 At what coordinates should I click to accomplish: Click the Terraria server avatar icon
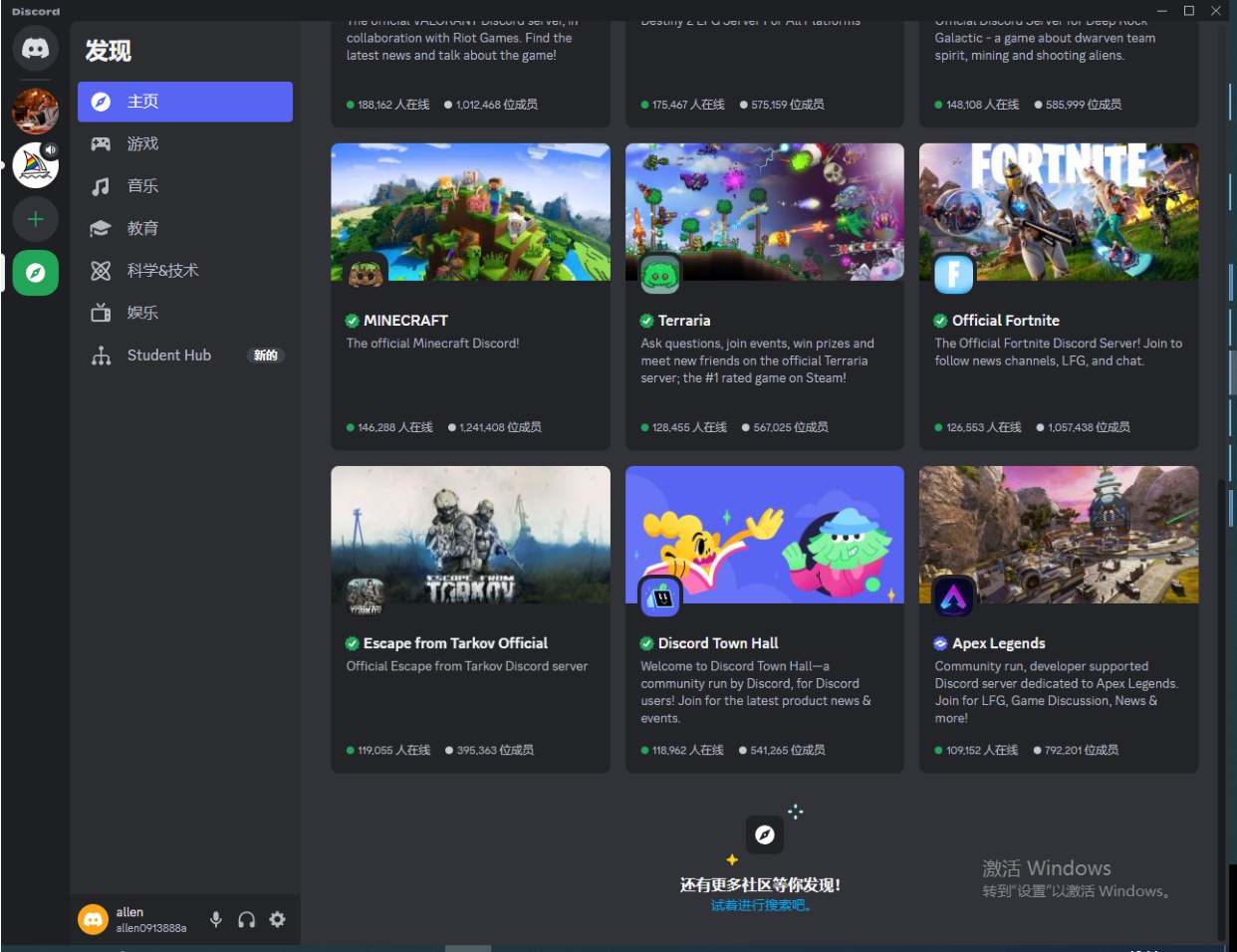click(x=659, y=275)
